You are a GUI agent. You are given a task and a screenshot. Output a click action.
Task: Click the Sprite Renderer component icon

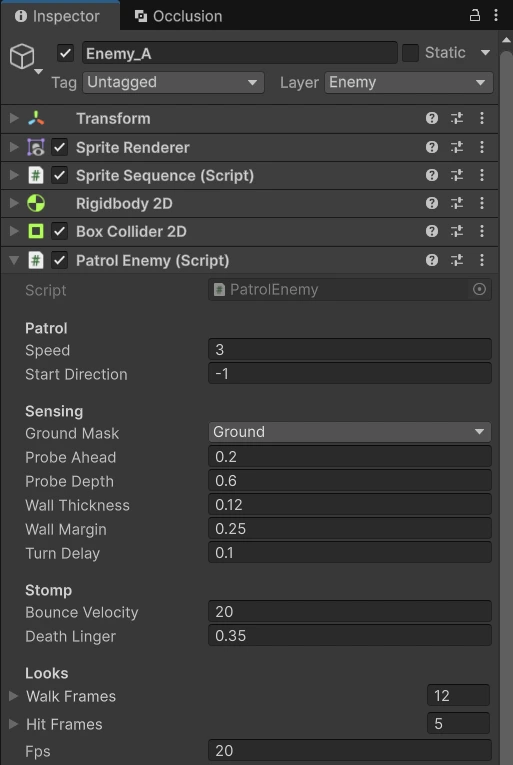36,147
